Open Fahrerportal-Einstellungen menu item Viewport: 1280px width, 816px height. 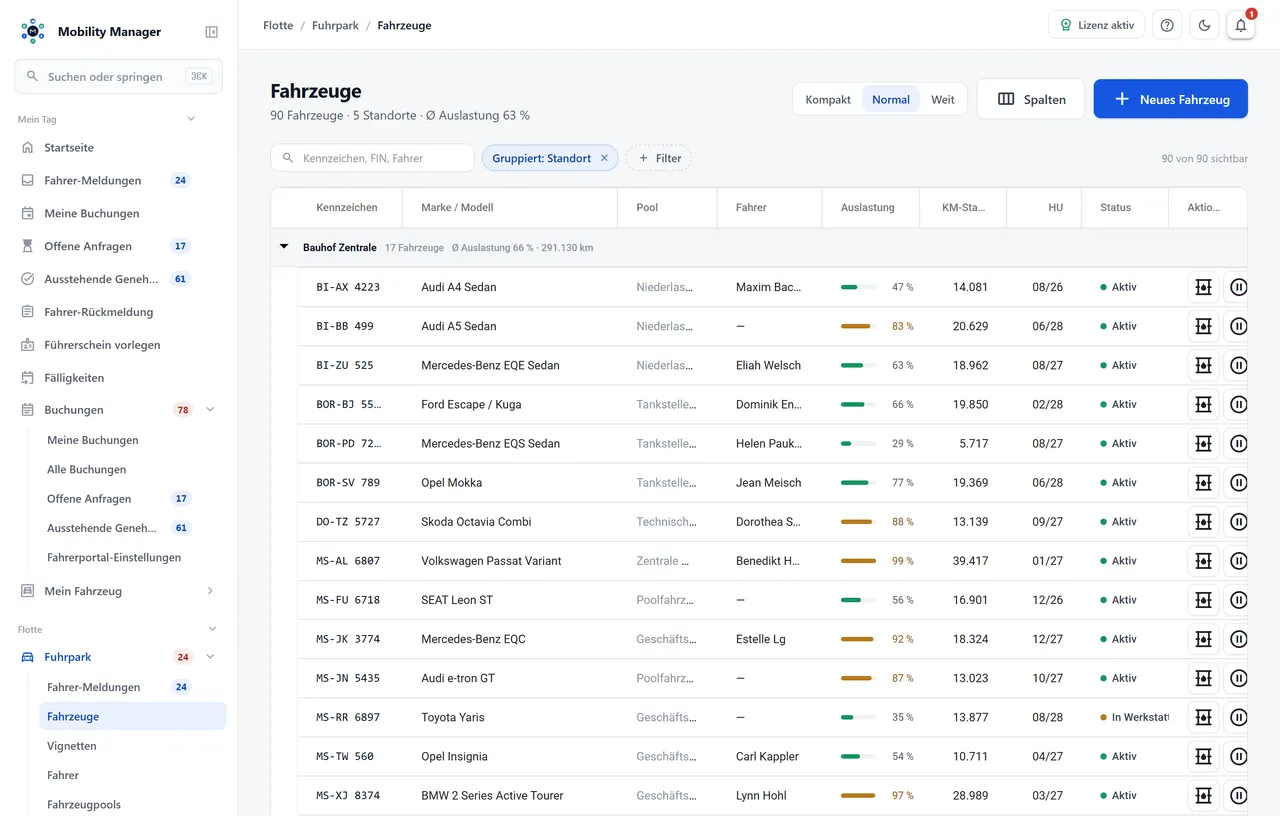pos(133,557)
